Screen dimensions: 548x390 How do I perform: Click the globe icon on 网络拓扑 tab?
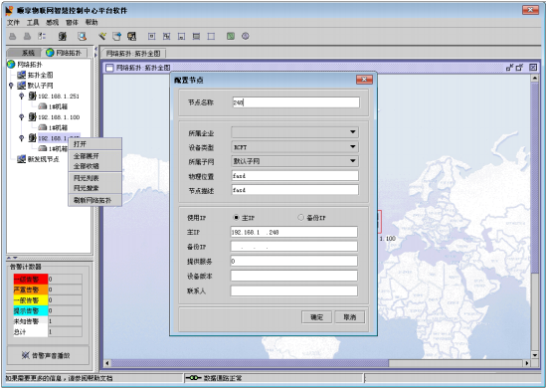50,53
